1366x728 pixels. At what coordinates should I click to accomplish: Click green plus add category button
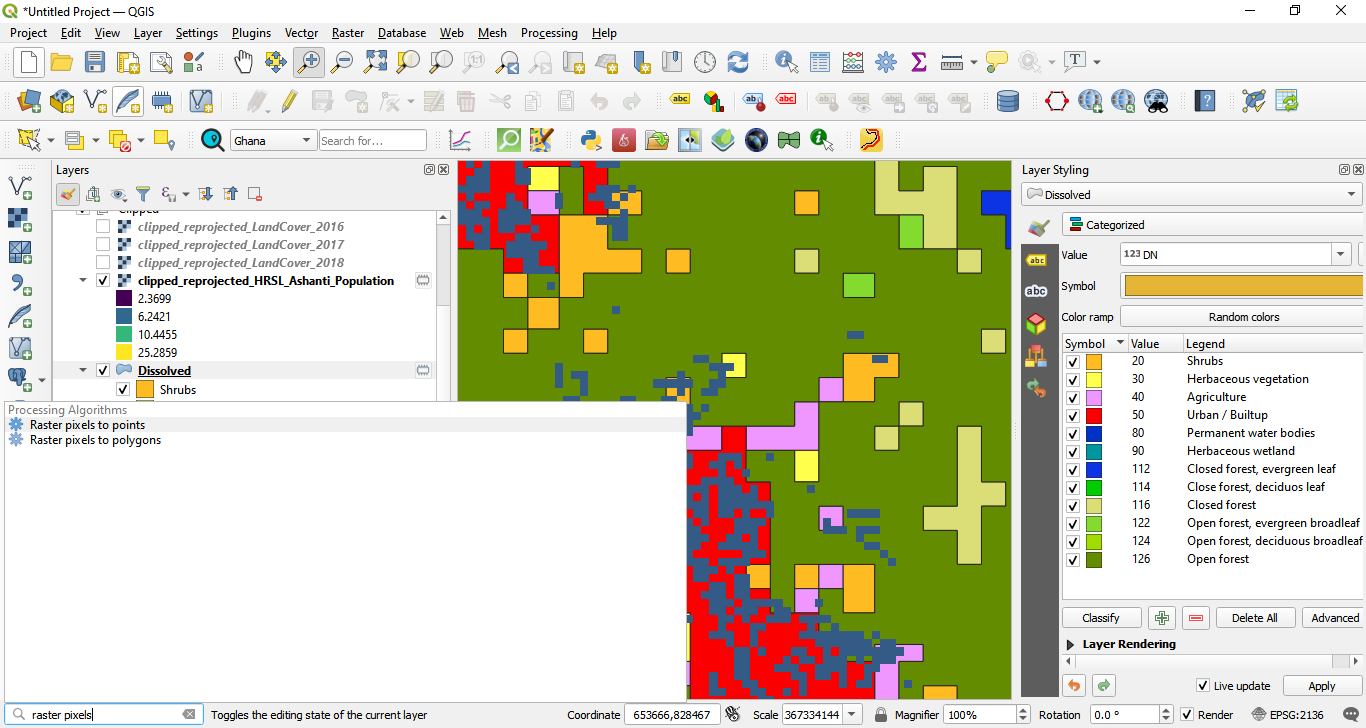coord(1160,618)
